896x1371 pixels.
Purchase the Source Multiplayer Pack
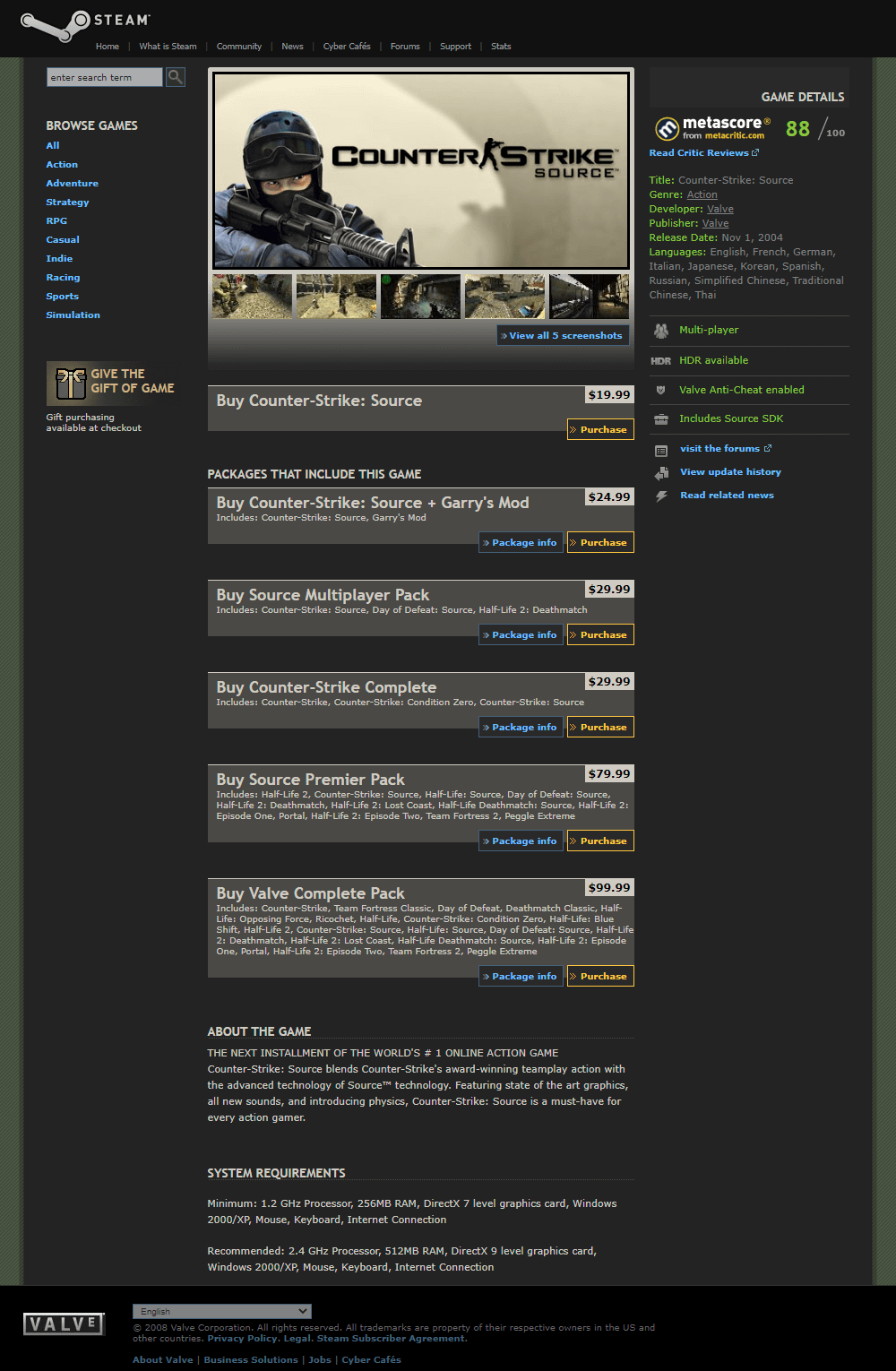pyautogui.click(x=600, y=635)
